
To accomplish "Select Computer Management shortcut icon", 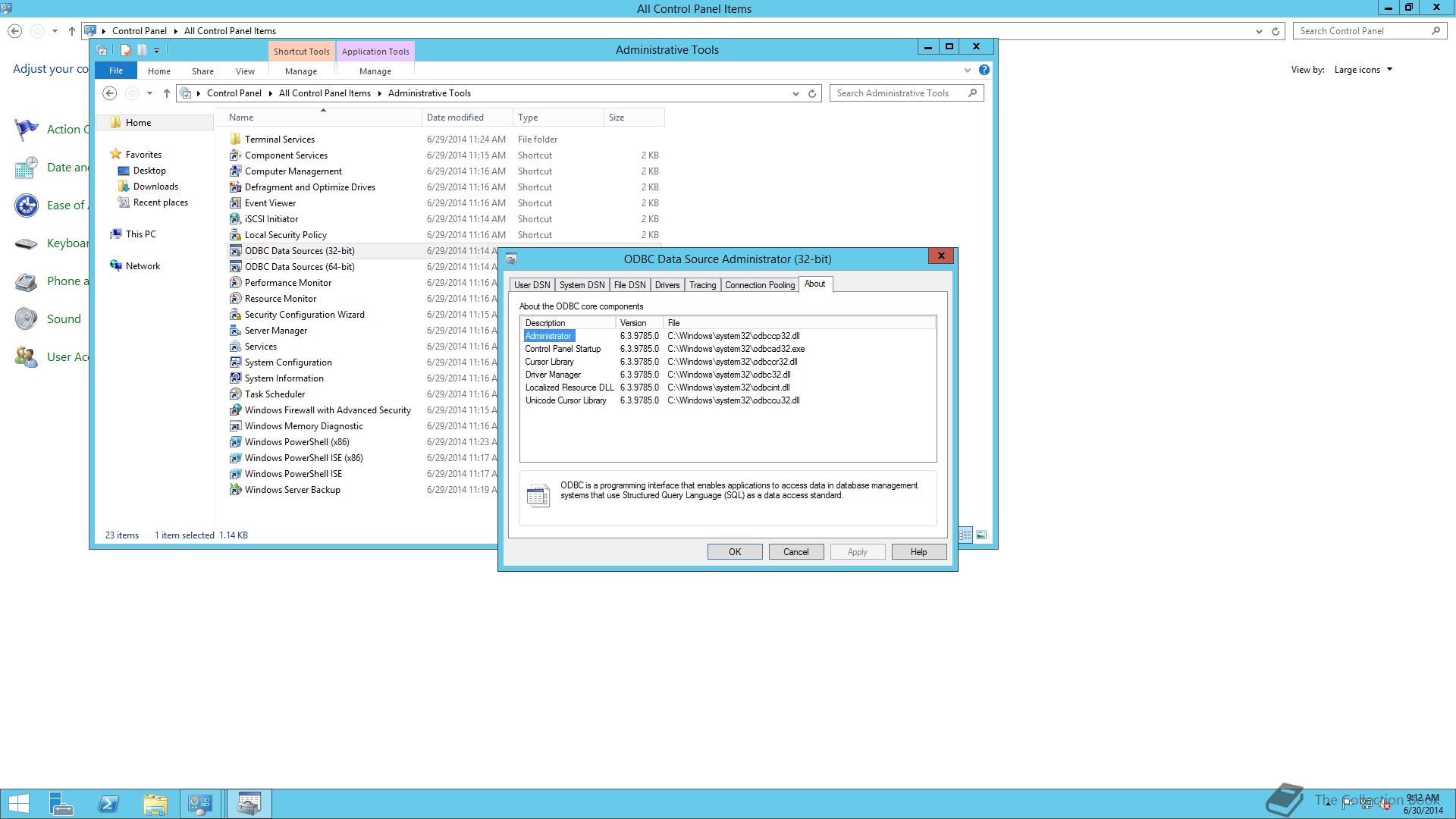I will (x=235, y=171).
